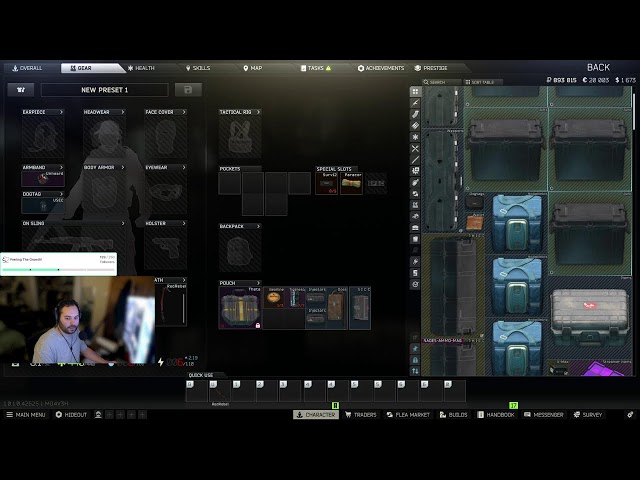Expand the Eyewear slot chevron
This screenshot has height=480, width=640.
(x=184, y=167)
